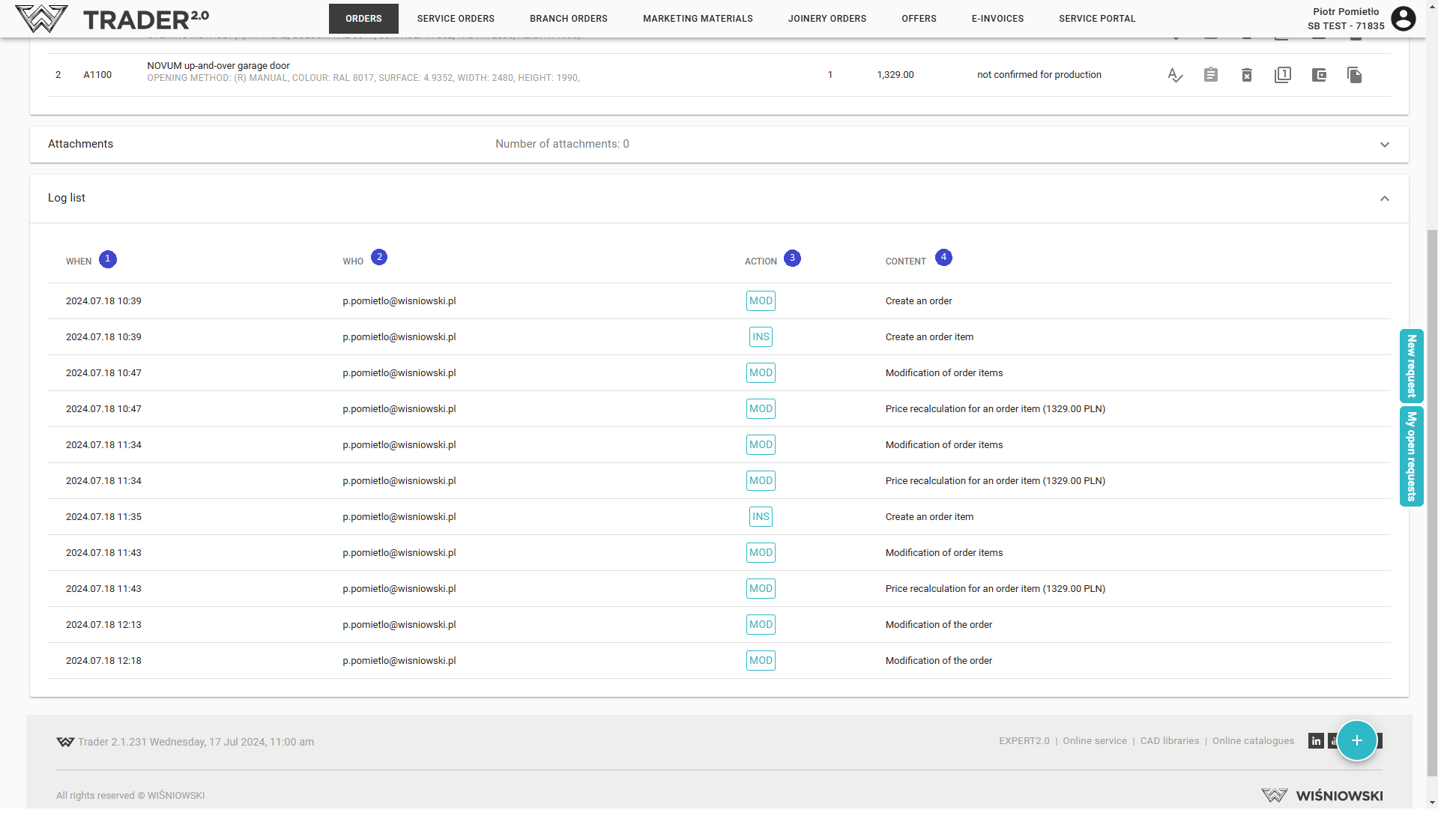Click the EXPERT2.0 footer link
Viewport: 1438px width, 840px height.
pos(1024,741)
